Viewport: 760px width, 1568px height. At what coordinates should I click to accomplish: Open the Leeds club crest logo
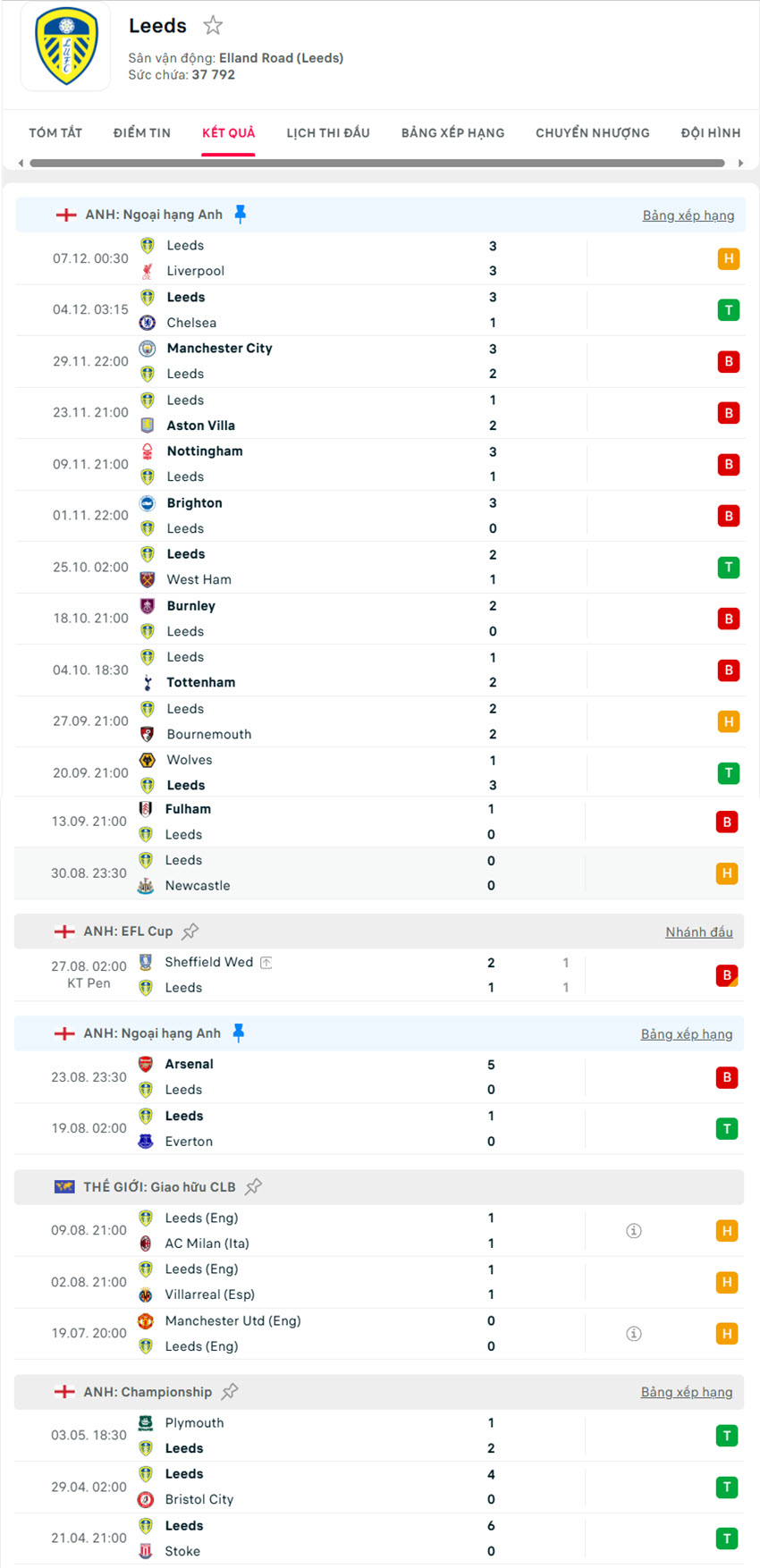66,46
